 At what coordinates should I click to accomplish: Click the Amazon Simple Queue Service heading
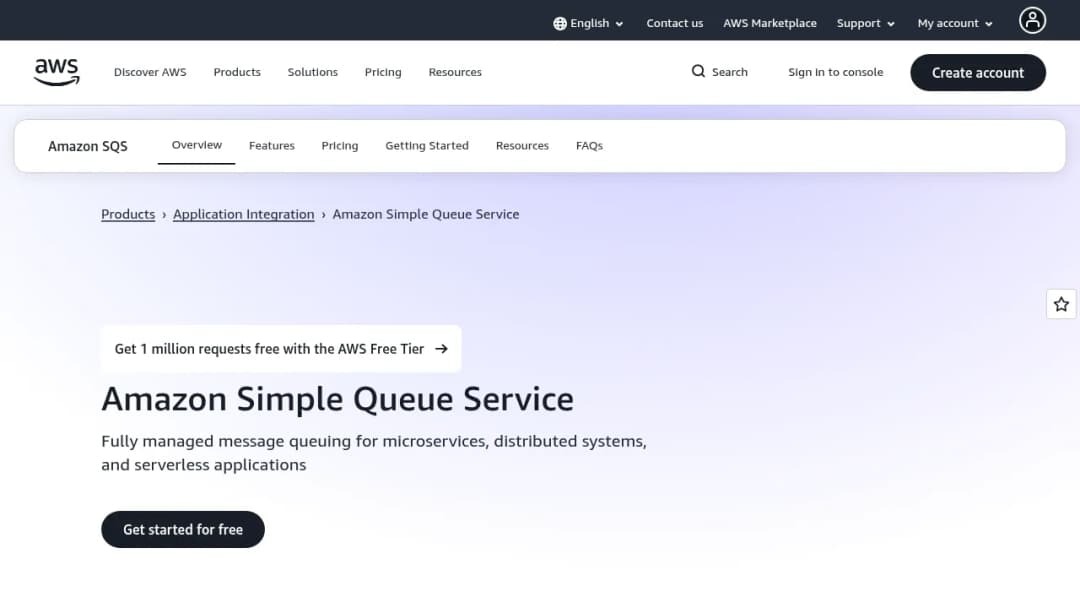(x=338, y=399)
